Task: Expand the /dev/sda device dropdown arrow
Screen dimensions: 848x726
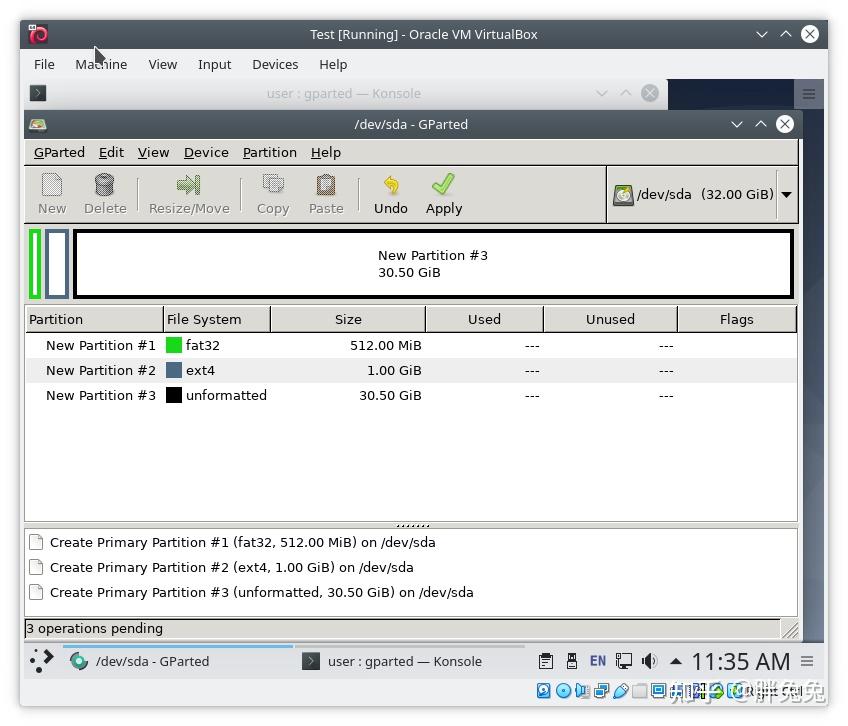Action: pyautogui.click(x=787, y=195)
